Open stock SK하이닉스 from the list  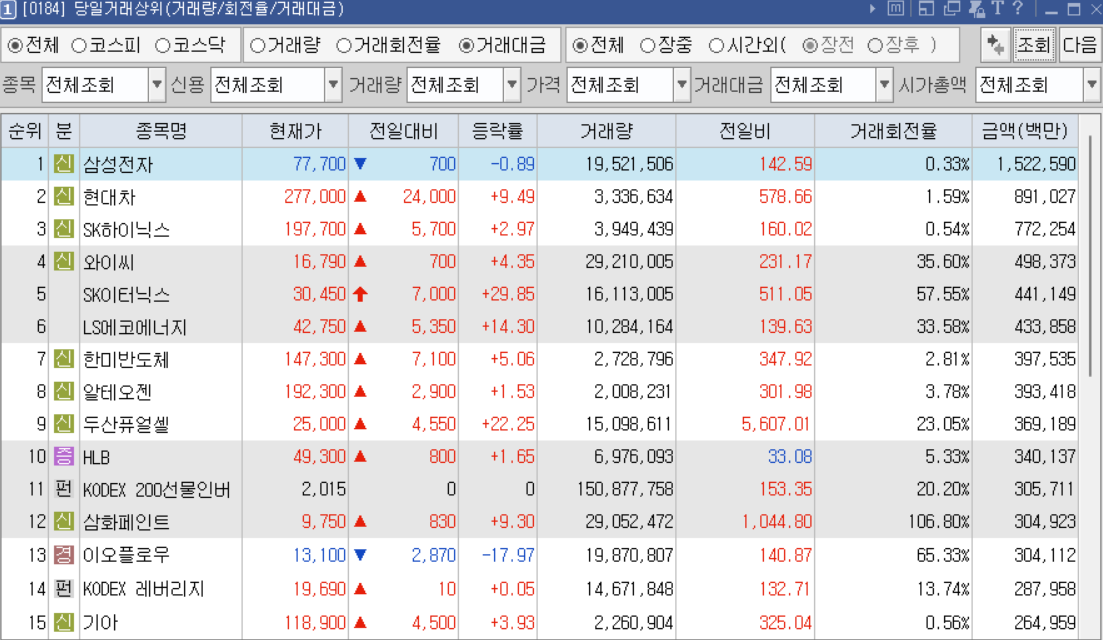point(127,229)
